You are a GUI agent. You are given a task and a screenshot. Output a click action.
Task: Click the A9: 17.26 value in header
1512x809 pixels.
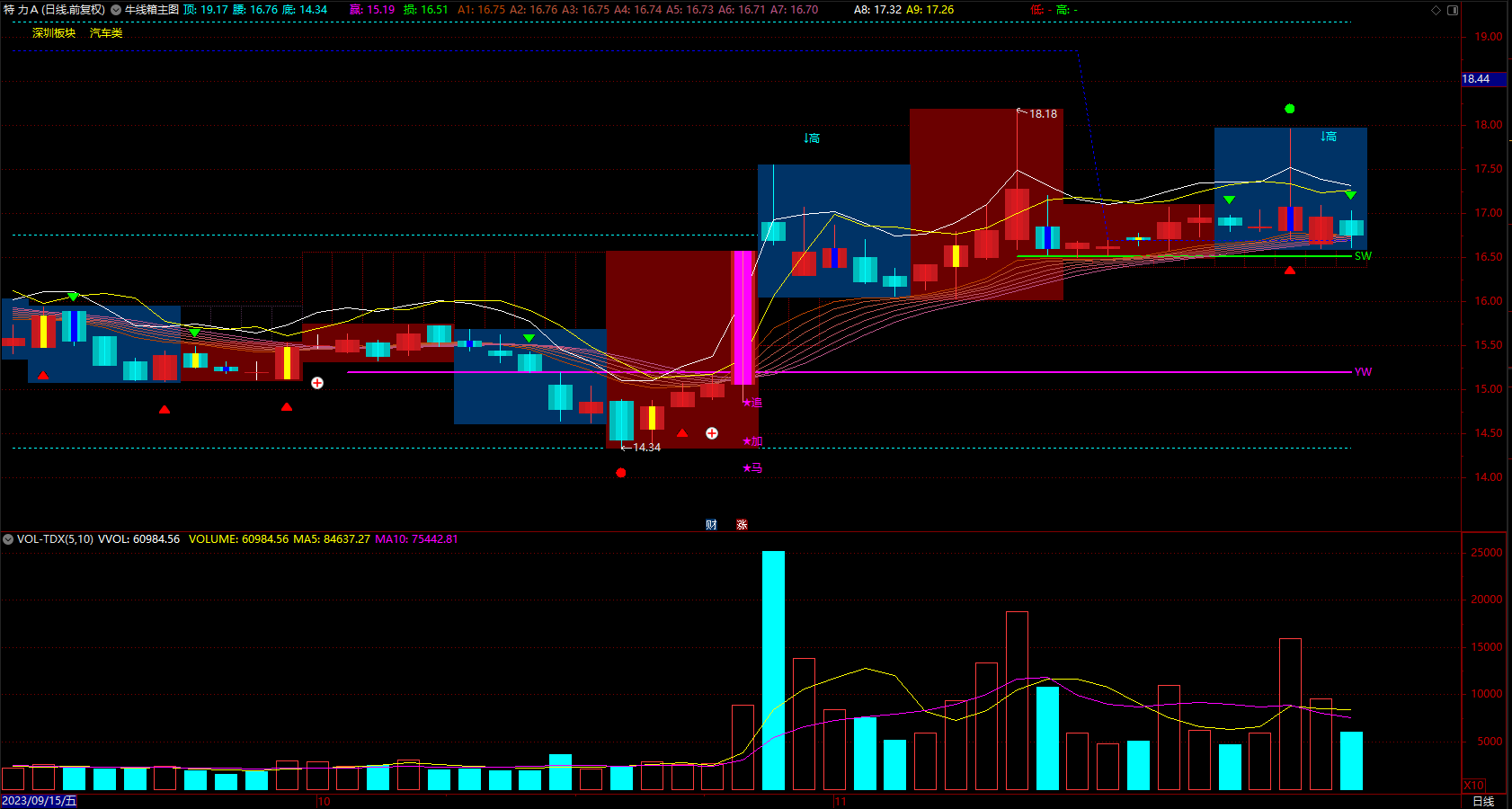coord(929,10)
